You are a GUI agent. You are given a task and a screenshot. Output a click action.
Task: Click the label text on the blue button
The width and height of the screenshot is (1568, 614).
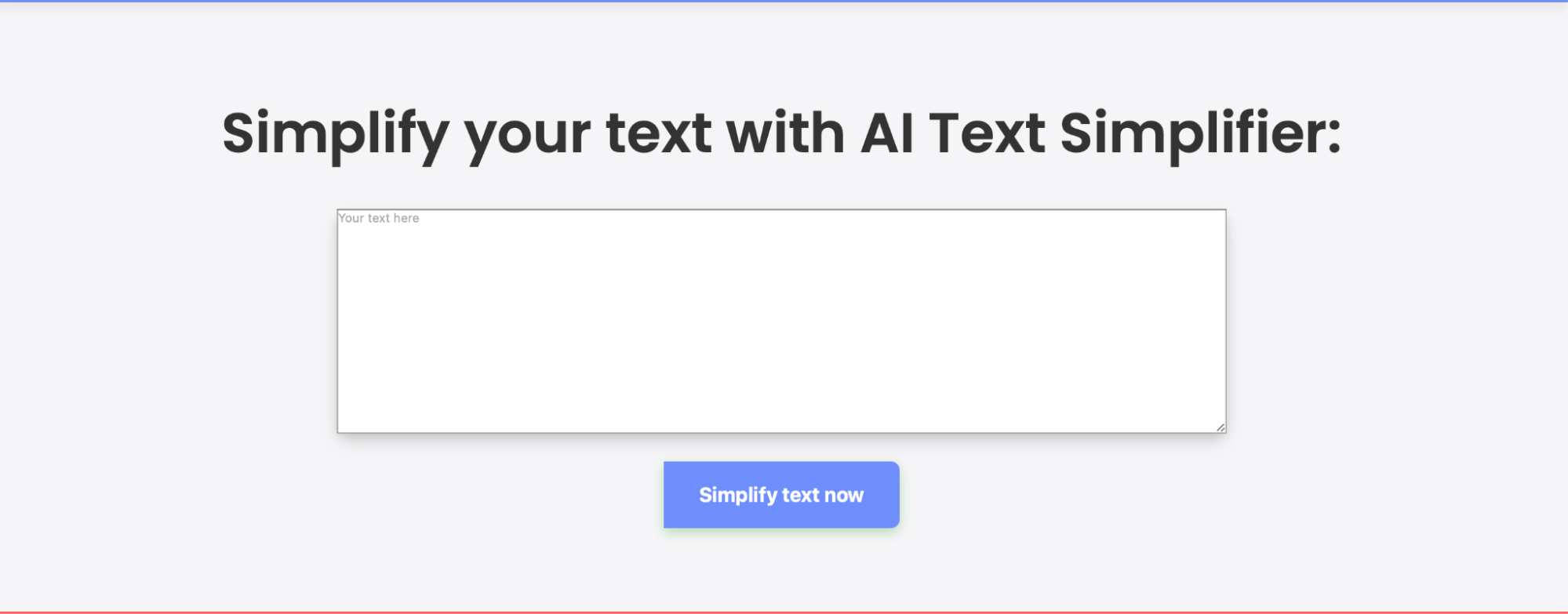780,494
